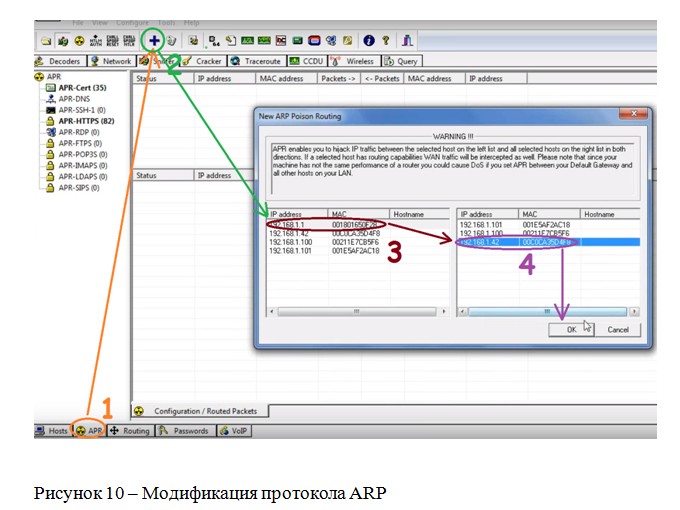Toggle the Start/Stop Sniffer toolbar icon

pyautogui.click(x=63, y=41)
